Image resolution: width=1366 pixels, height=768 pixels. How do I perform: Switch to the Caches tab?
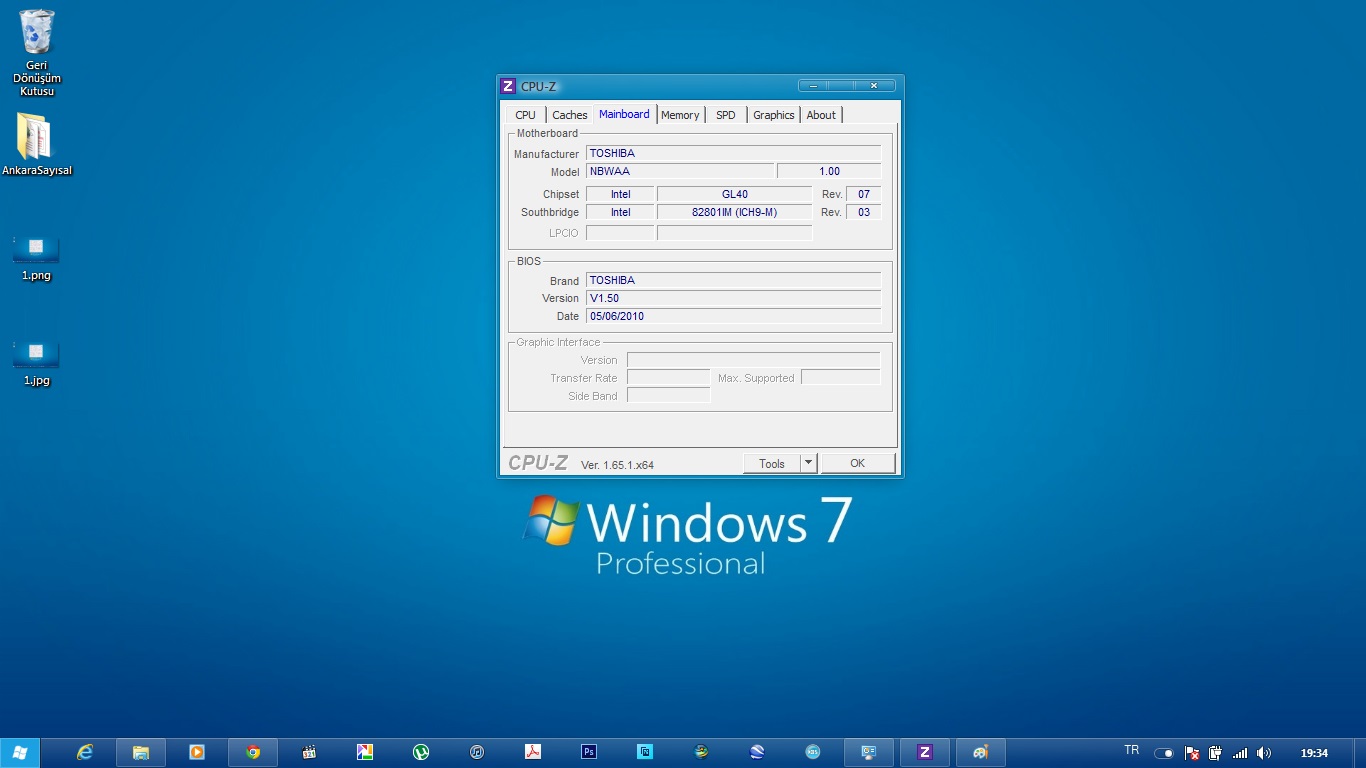point(570,115)
